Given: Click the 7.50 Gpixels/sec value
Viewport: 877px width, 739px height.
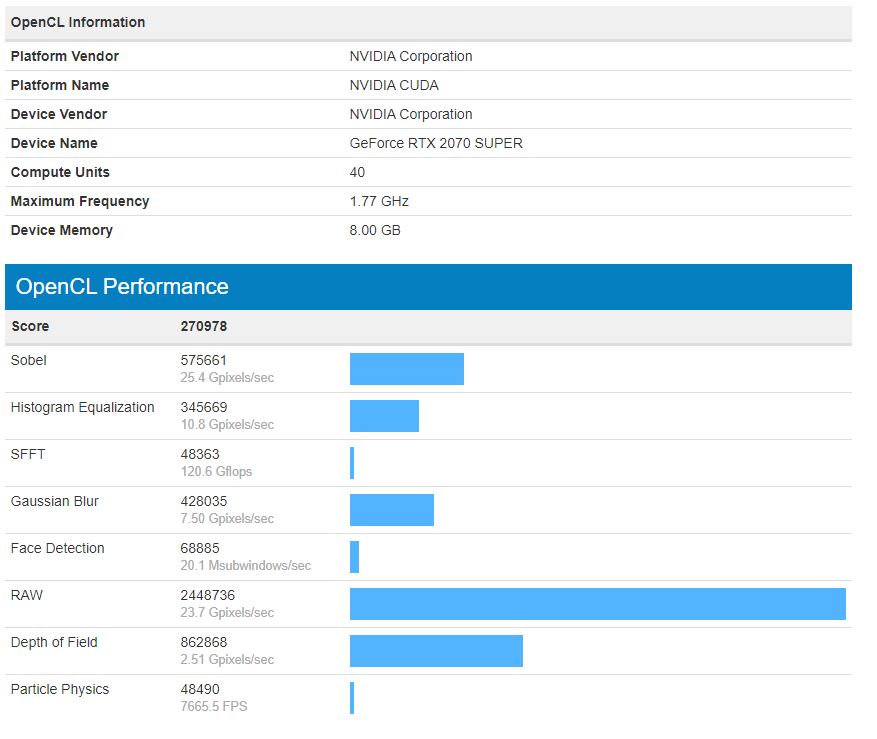Looking at the screenshot, I should [227, 519].
